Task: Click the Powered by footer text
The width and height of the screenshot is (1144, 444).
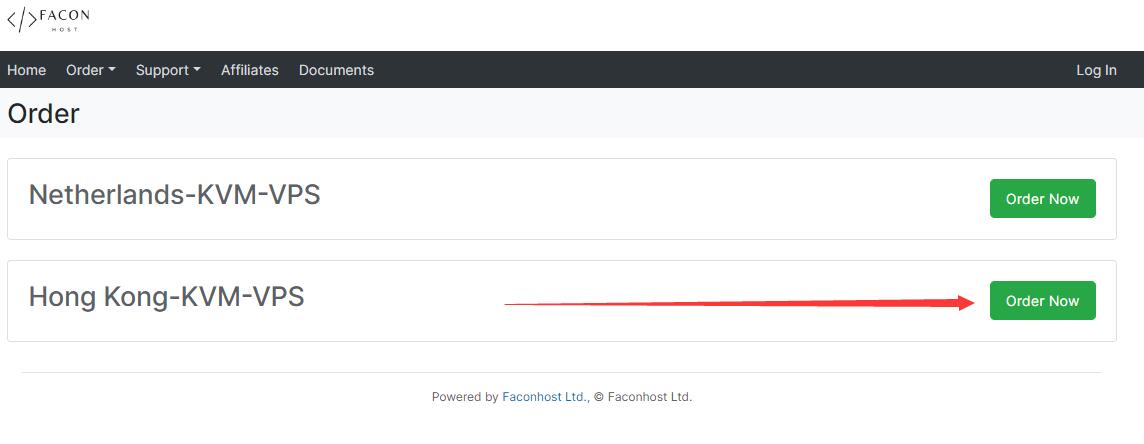Action: pos(465,397)
